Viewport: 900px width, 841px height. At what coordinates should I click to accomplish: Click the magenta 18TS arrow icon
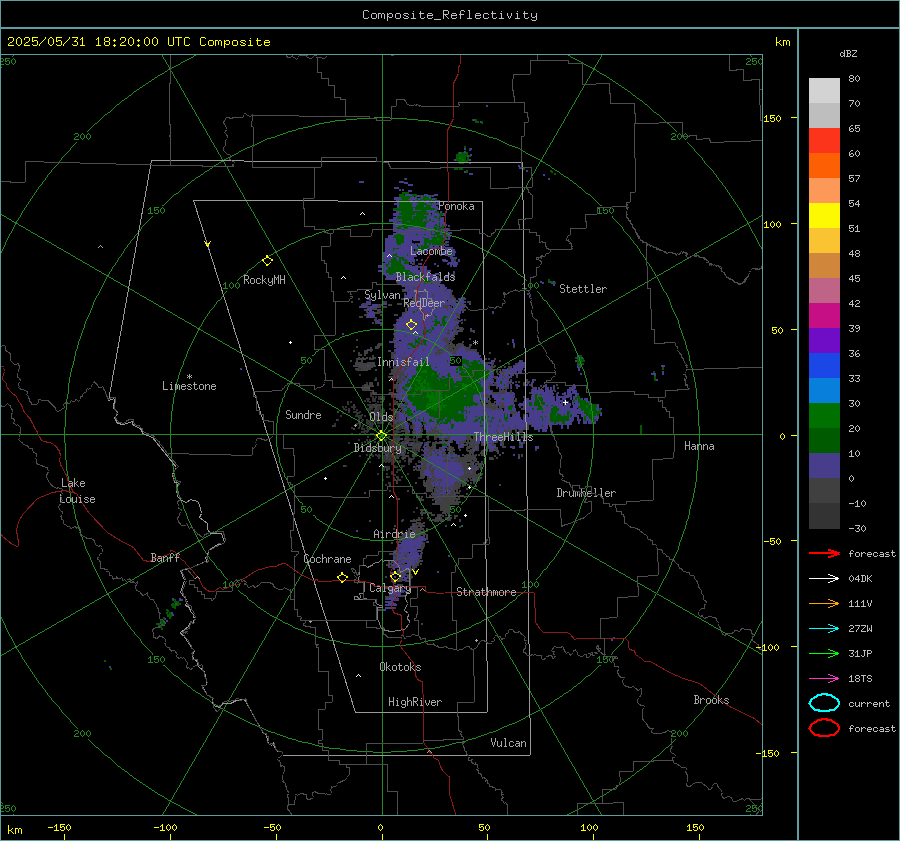(x=824, y=679)
